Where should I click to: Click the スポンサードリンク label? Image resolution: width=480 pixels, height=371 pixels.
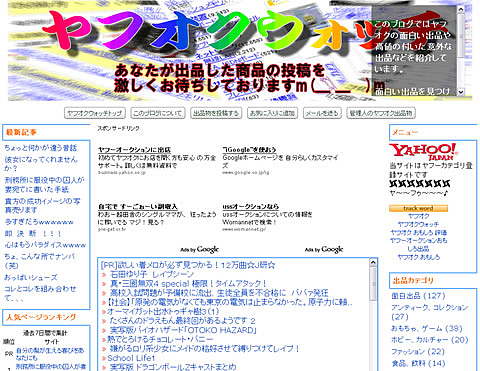click(118, 128)
